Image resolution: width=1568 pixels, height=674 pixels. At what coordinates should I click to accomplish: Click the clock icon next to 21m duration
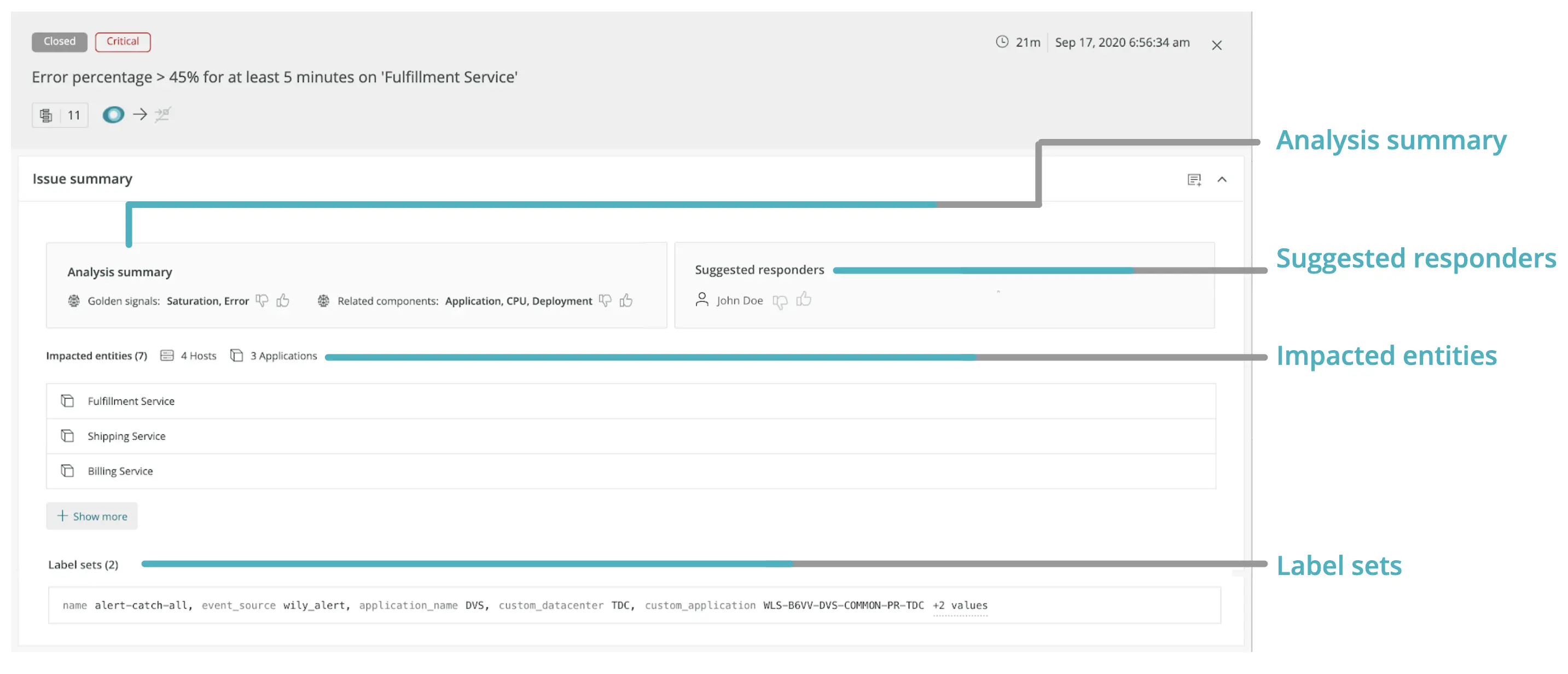1001,43
